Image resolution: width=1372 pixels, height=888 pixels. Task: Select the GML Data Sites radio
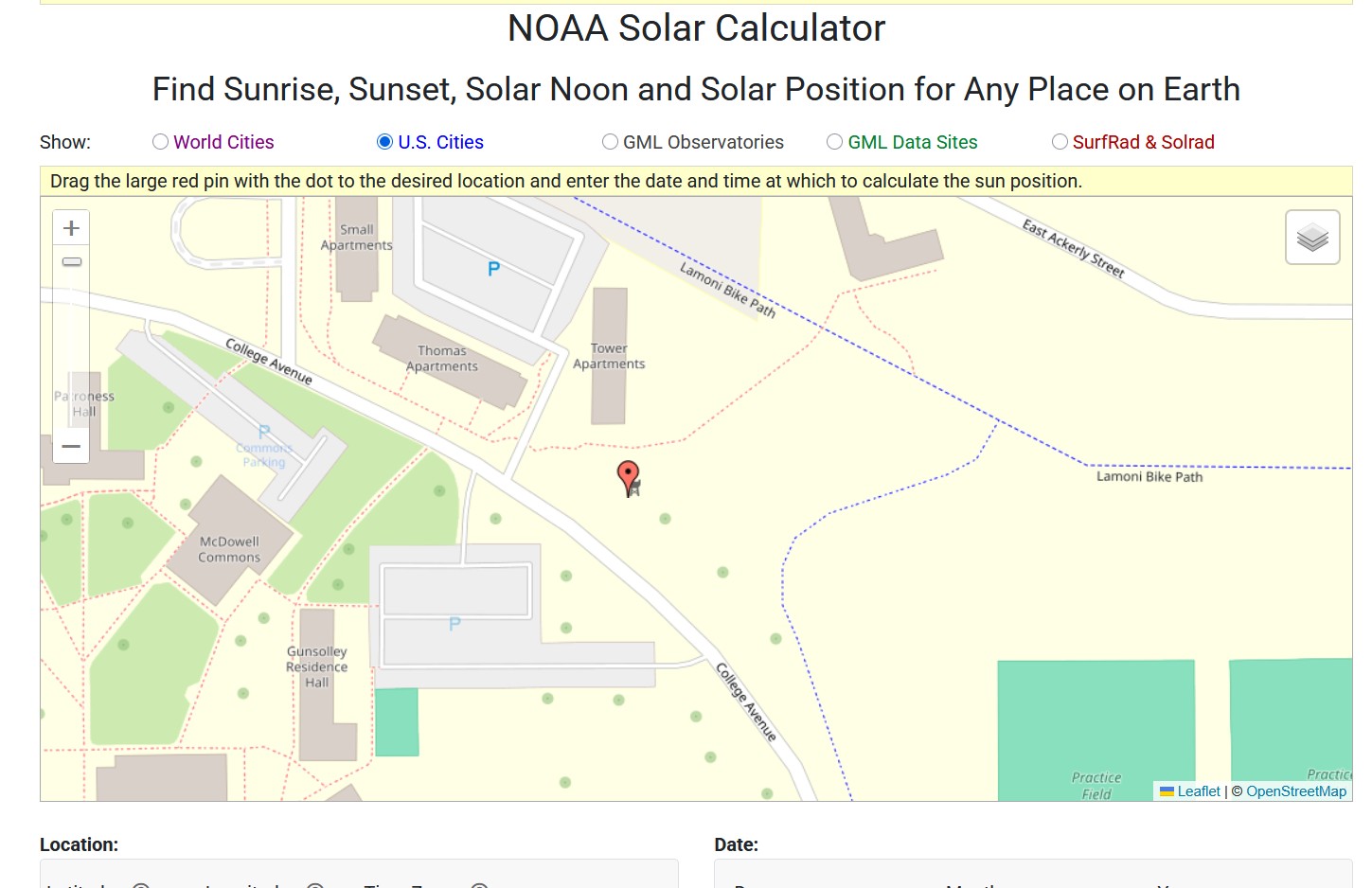click(x=835, y=142)
